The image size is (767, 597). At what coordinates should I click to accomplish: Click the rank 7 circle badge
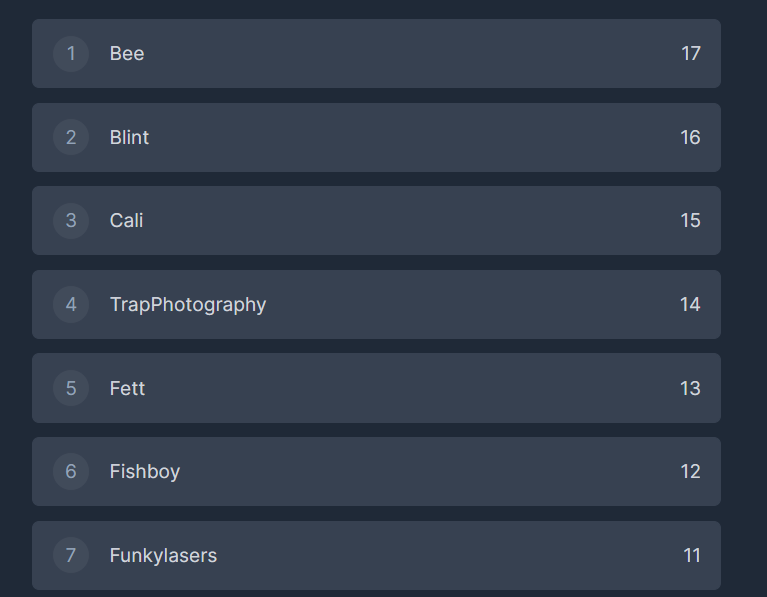click(x=71, y=555)
